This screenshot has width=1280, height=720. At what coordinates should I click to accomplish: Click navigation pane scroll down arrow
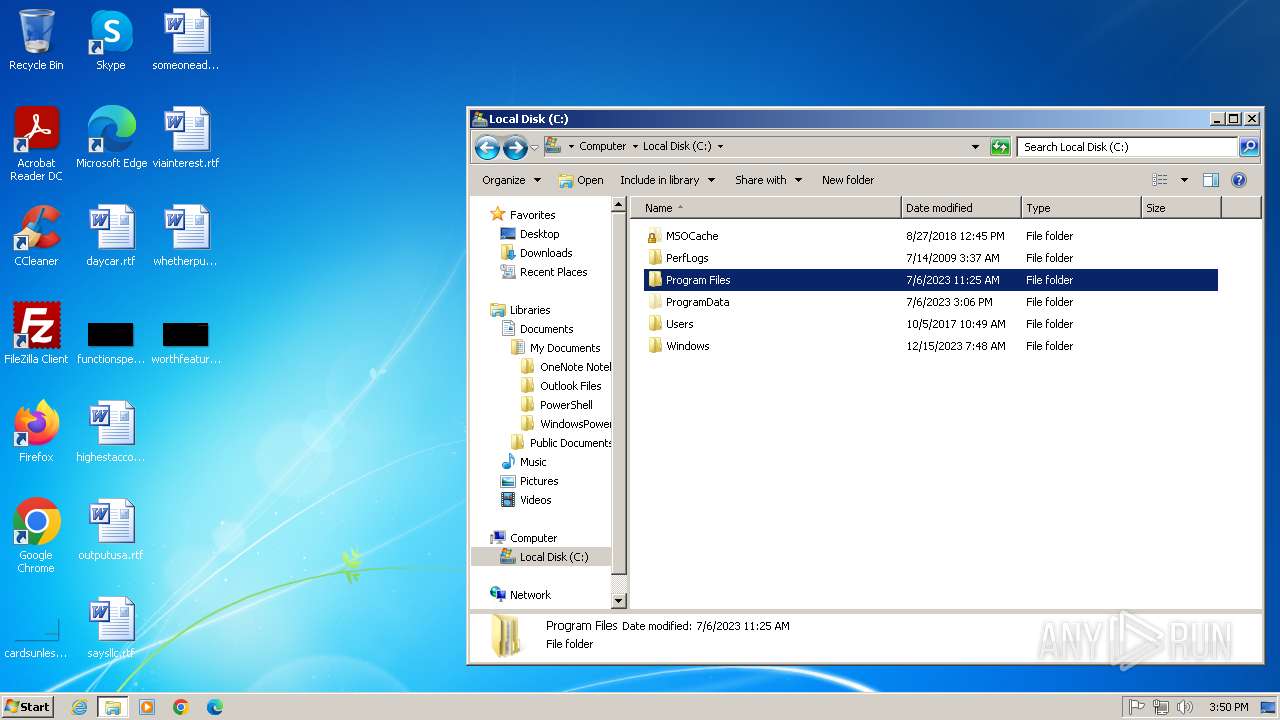pos(619,601)
